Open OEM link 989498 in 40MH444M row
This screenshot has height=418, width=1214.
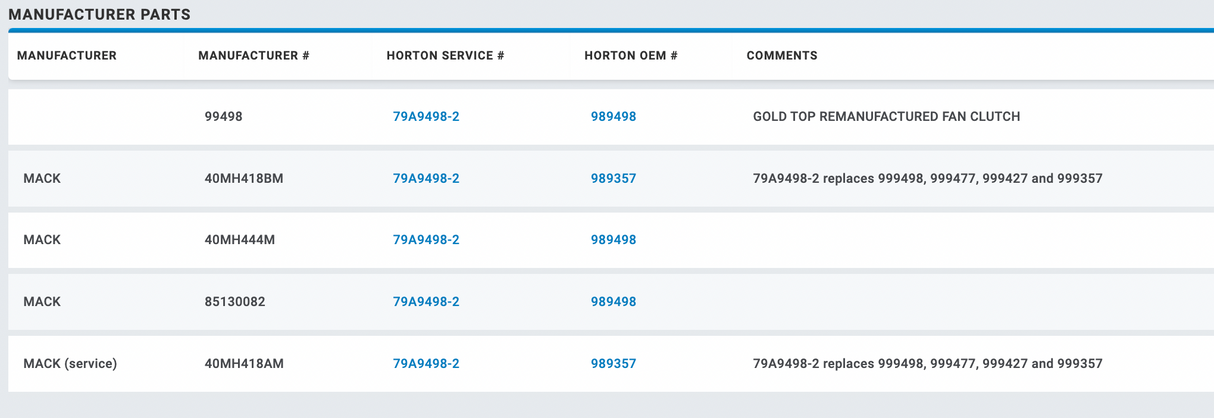(613, 240)
